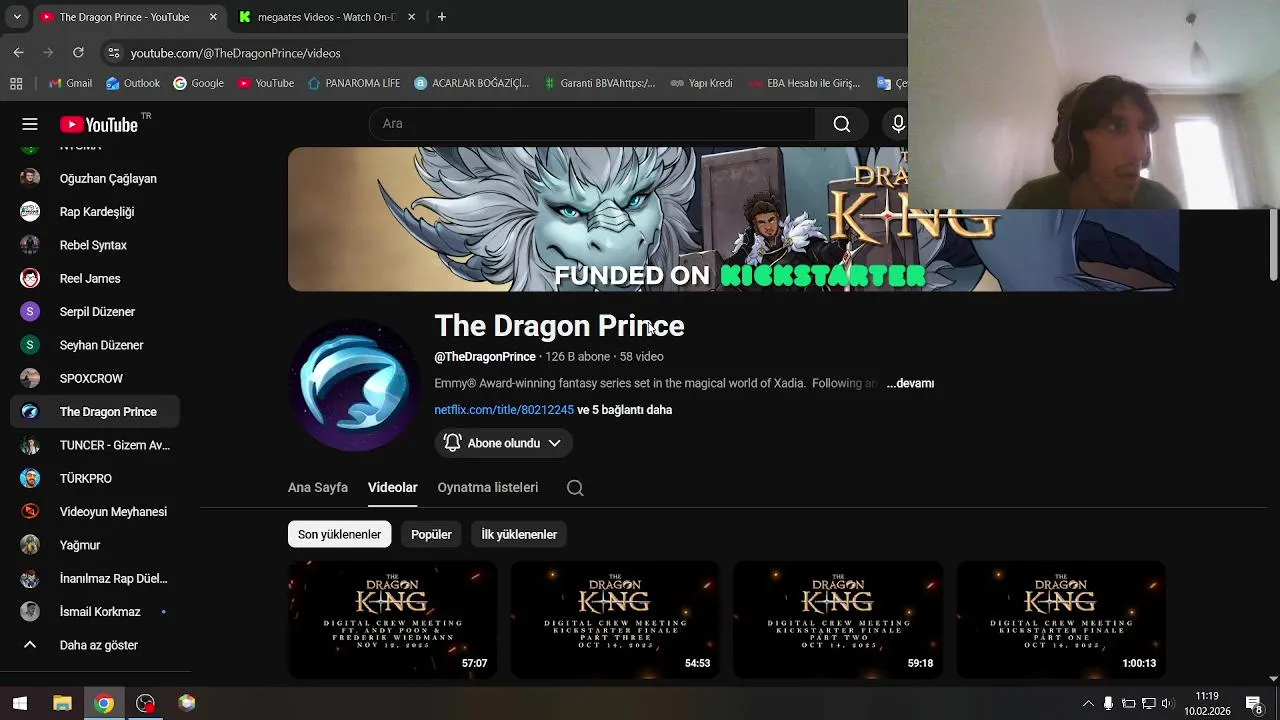The width and height of the screenshot is (1280, 720).
Task: Click The Dragon Prince channel avatar
Action: (x=354, y=385)
